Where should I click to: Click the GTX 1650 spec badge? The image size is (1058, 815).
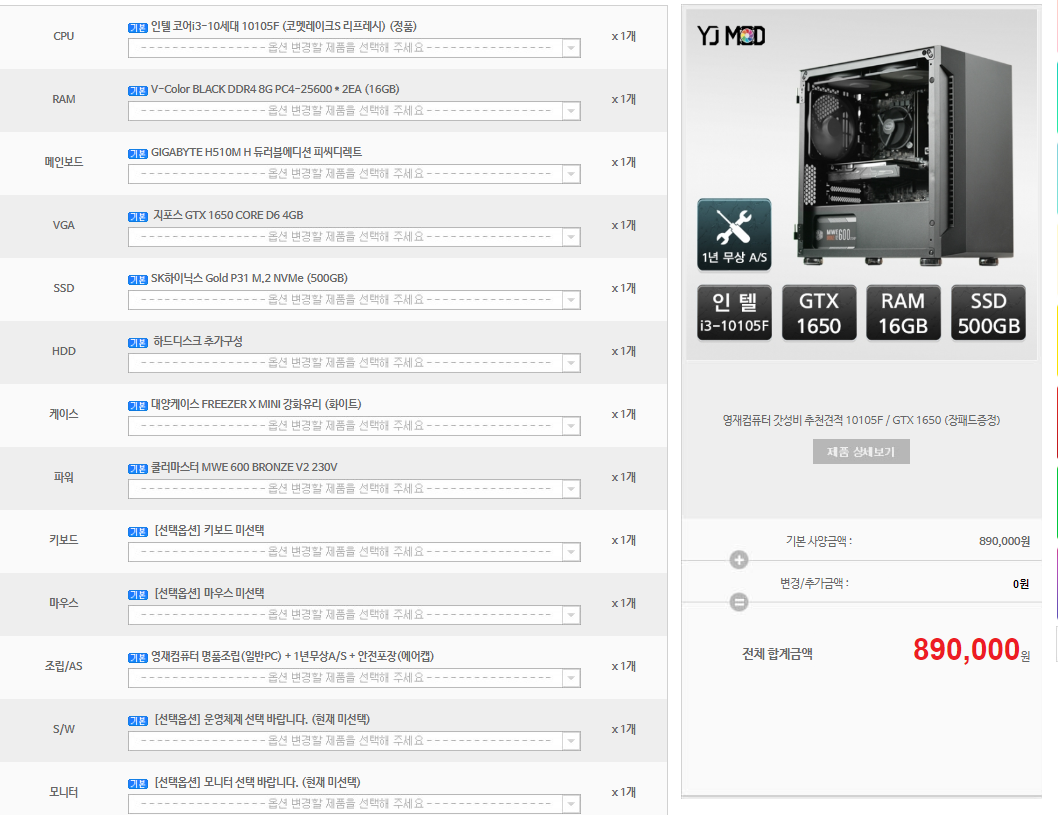(819, 312)
